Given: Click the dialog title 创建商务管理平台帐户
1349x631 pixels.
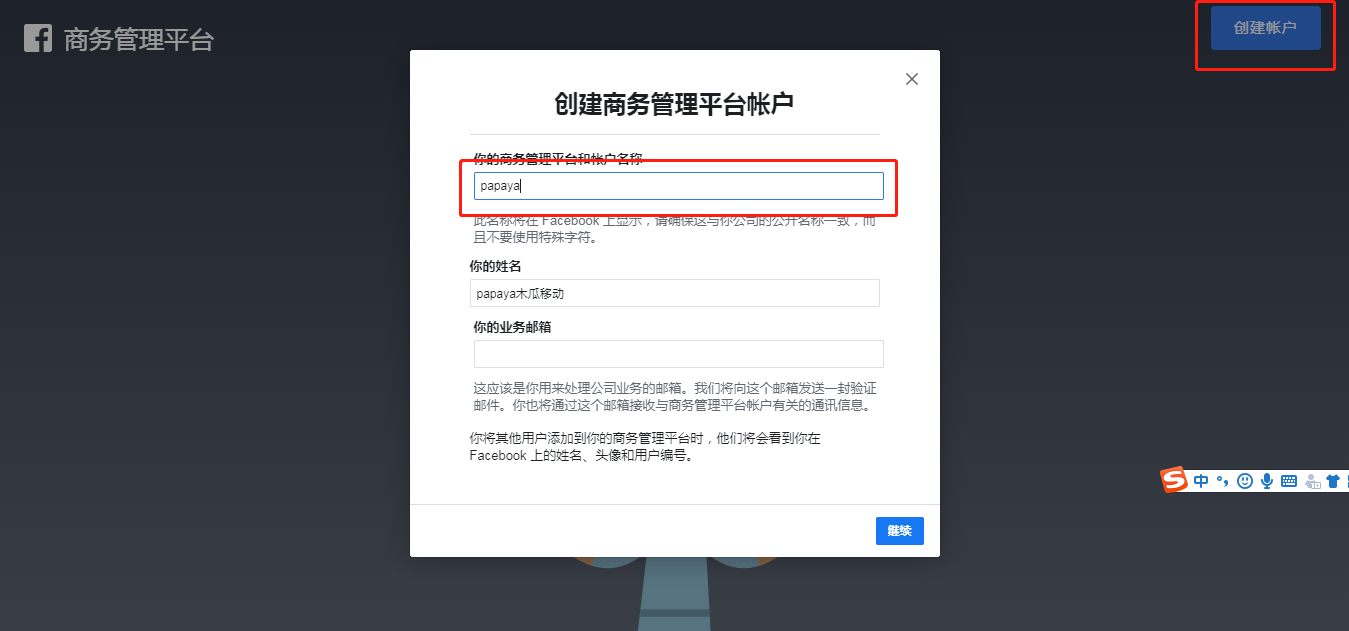Looking at the screenshot, I should (x=674, y=104).
